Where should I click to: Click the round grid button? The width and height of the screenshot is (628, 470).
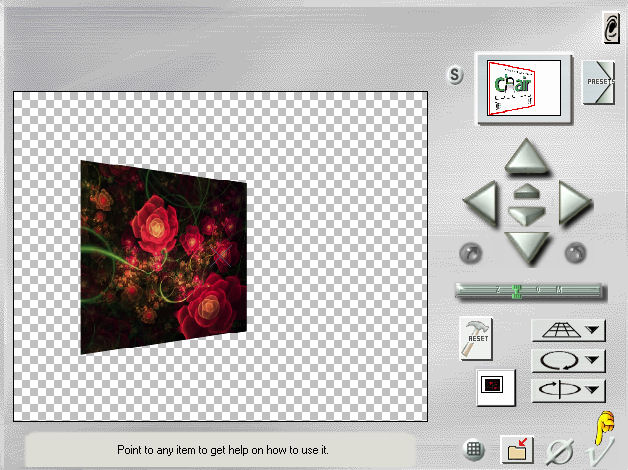click(x=473, y=449)
